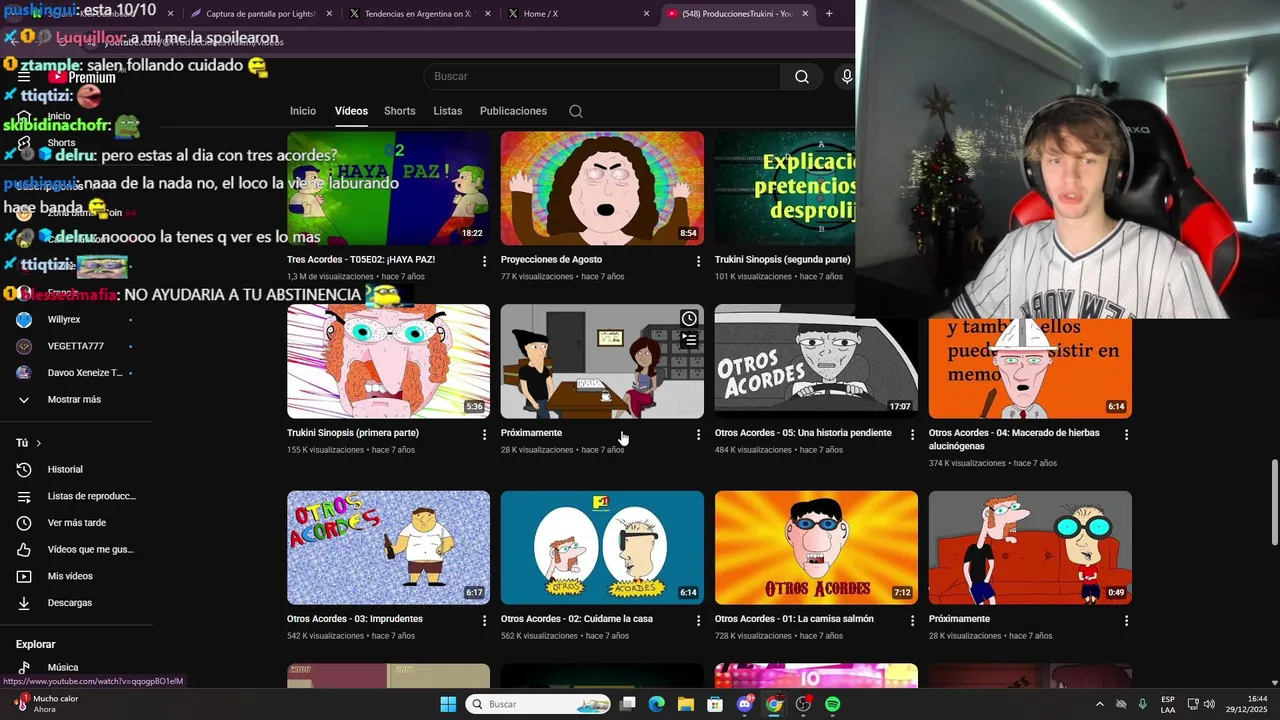Open Microsoft Store from taskbar
The height and width of the screenshot is (720, 1280).
point(715,704)
